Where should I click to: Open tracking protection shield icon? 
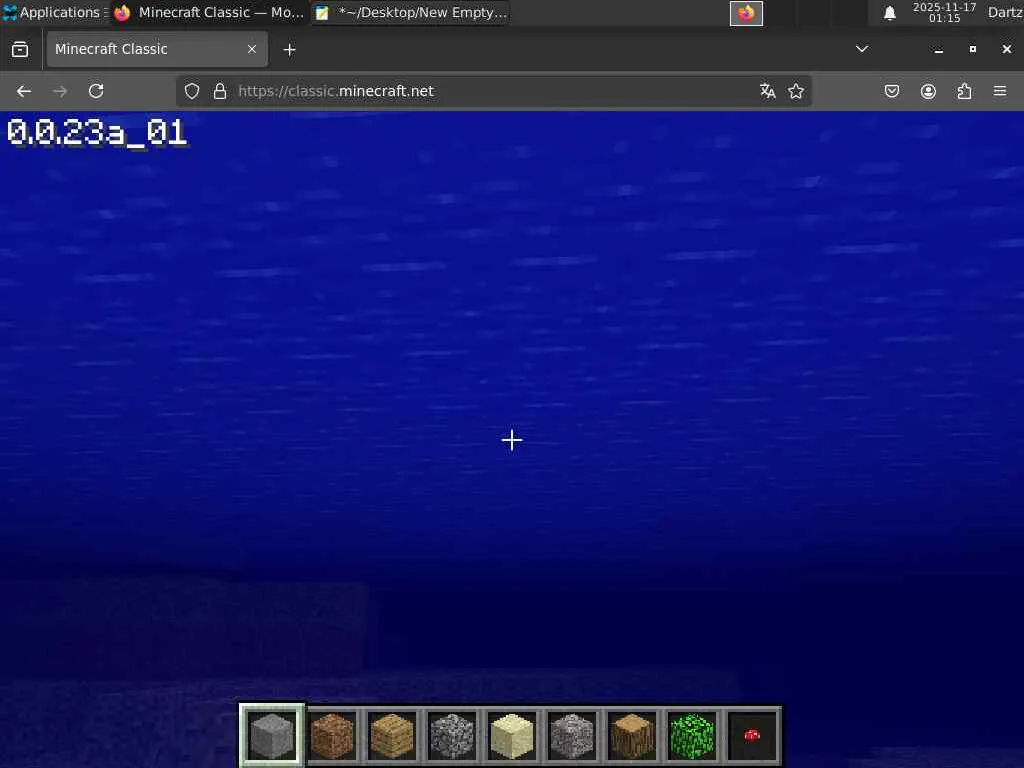point(191,91)
